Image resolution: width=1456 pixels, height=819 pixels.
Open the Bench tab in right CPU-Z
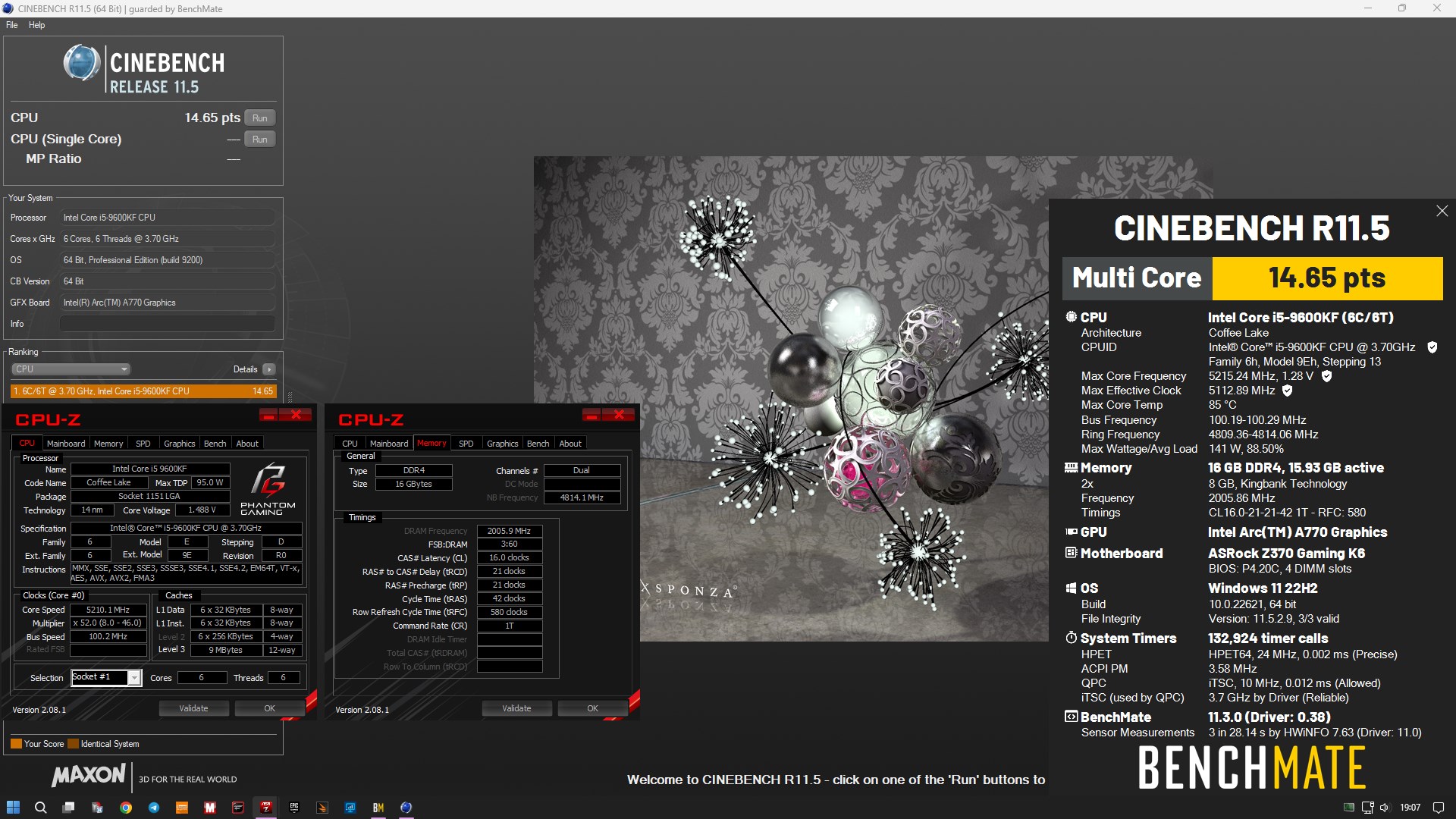click(538, 444)
